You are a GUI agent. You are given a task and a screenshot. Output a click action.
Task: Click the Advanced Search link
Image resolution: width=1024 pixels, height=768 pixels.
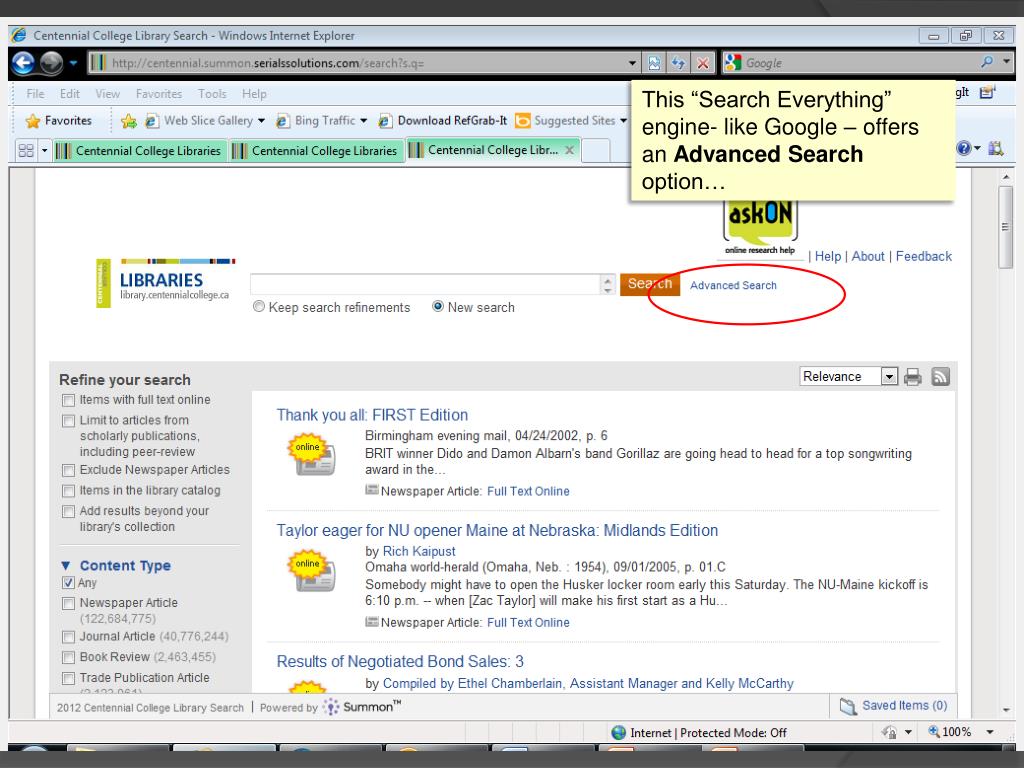pyautogui.click(x=733, y=285)
